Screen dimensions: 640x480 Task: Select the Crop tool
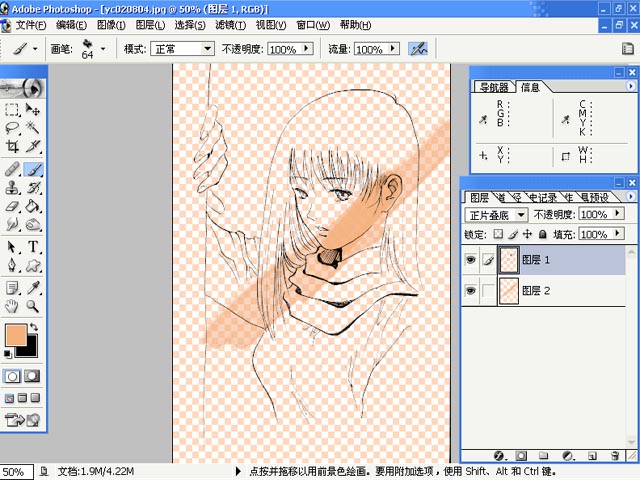(x=12, y=146)
